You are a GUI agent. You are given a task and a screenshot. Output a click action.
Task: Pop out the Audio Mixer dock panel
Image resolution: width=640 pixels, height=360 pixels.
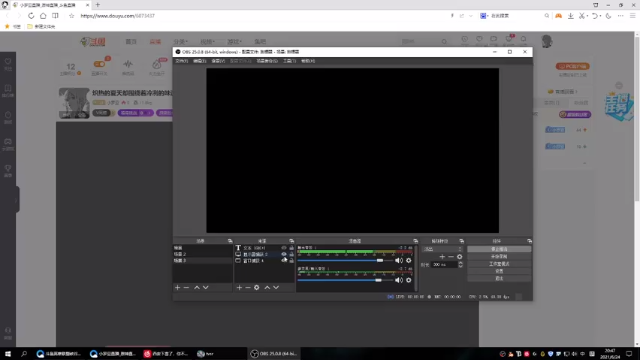416,241
